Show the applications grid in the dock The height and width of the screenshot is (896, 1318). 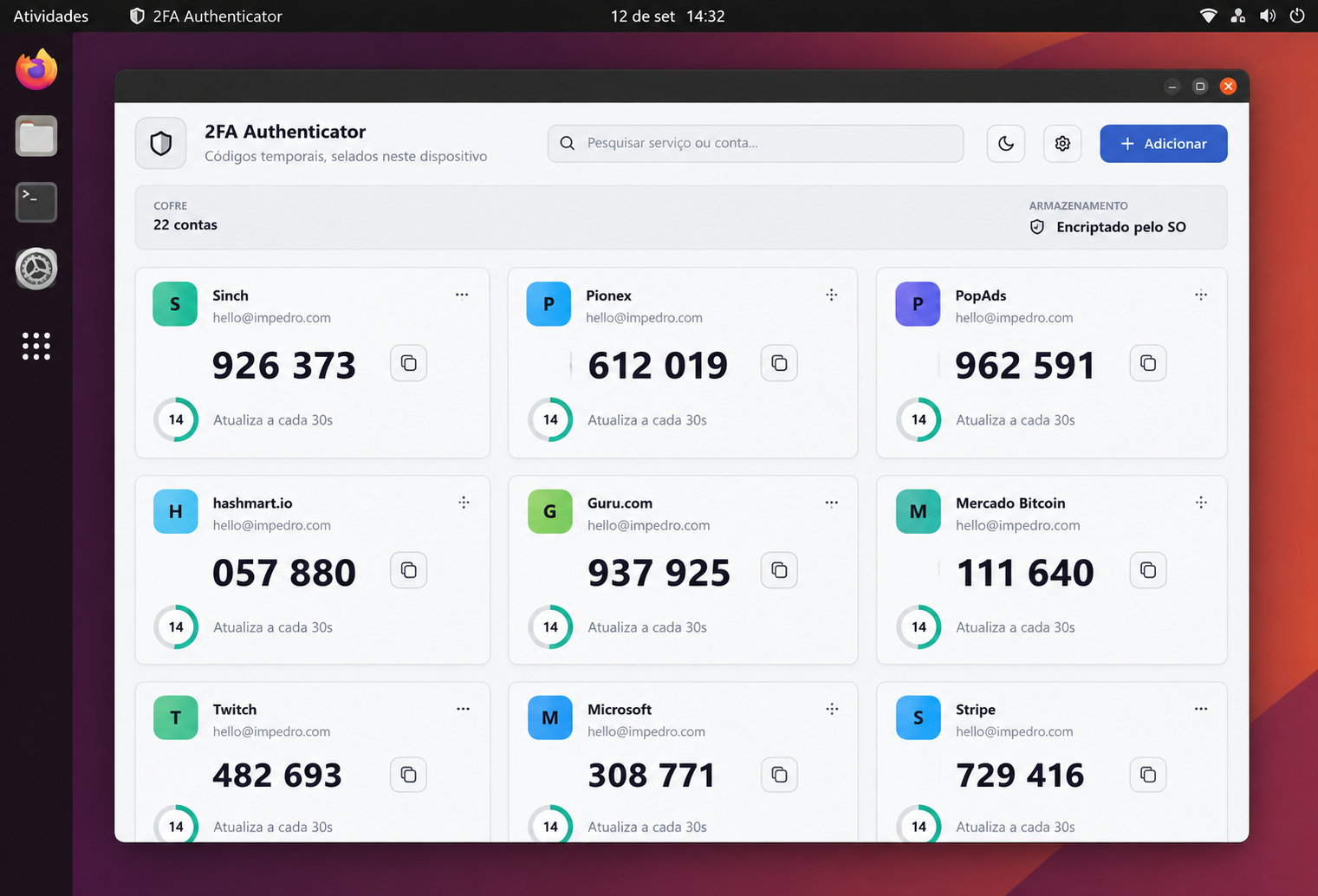[36, 346]
